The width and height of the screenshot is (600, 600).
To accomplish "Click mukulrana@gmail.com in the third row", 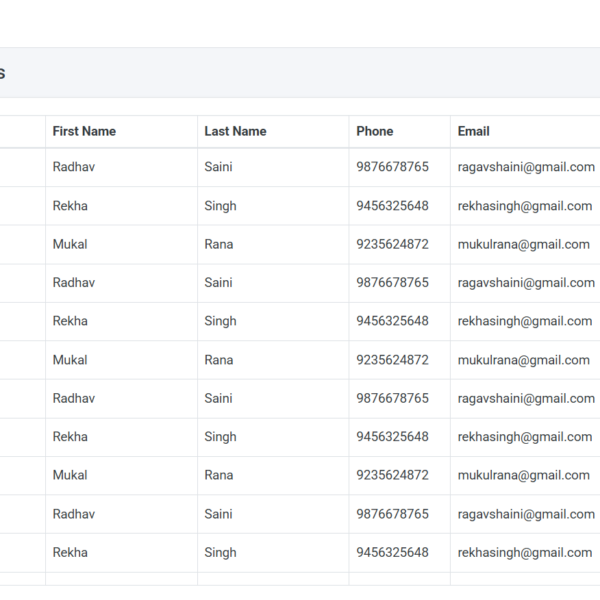I will (x=523, y=244).
